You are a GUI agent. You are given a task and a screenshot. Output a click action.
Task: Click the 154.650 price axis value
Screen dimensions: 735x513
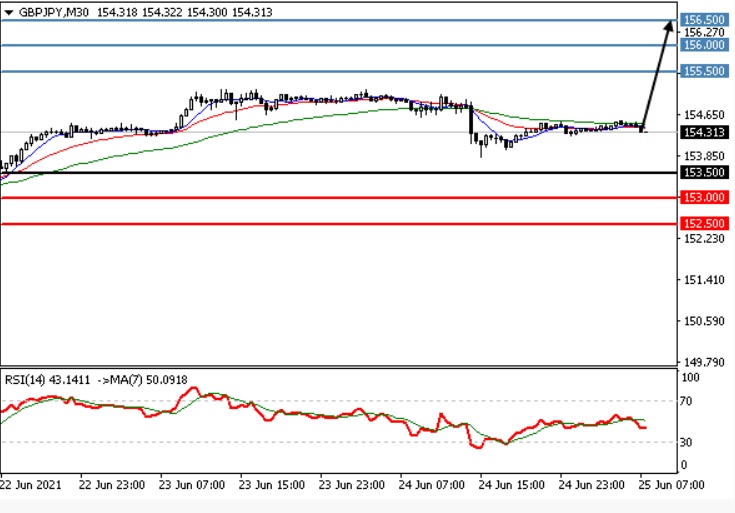704,114
